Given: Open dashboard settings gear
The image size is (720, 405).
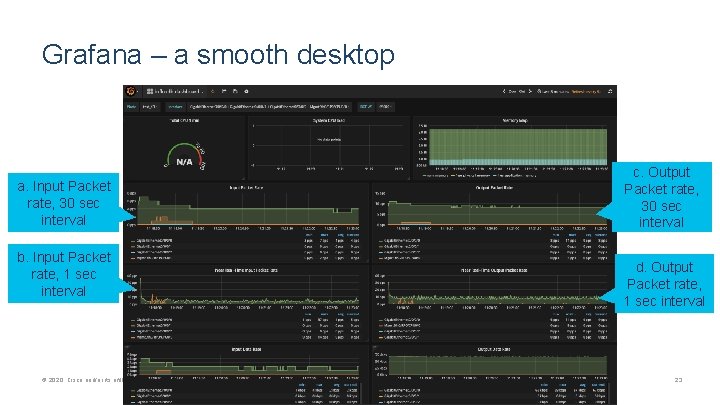Looking at the screenshot, I should coord(246,91).
